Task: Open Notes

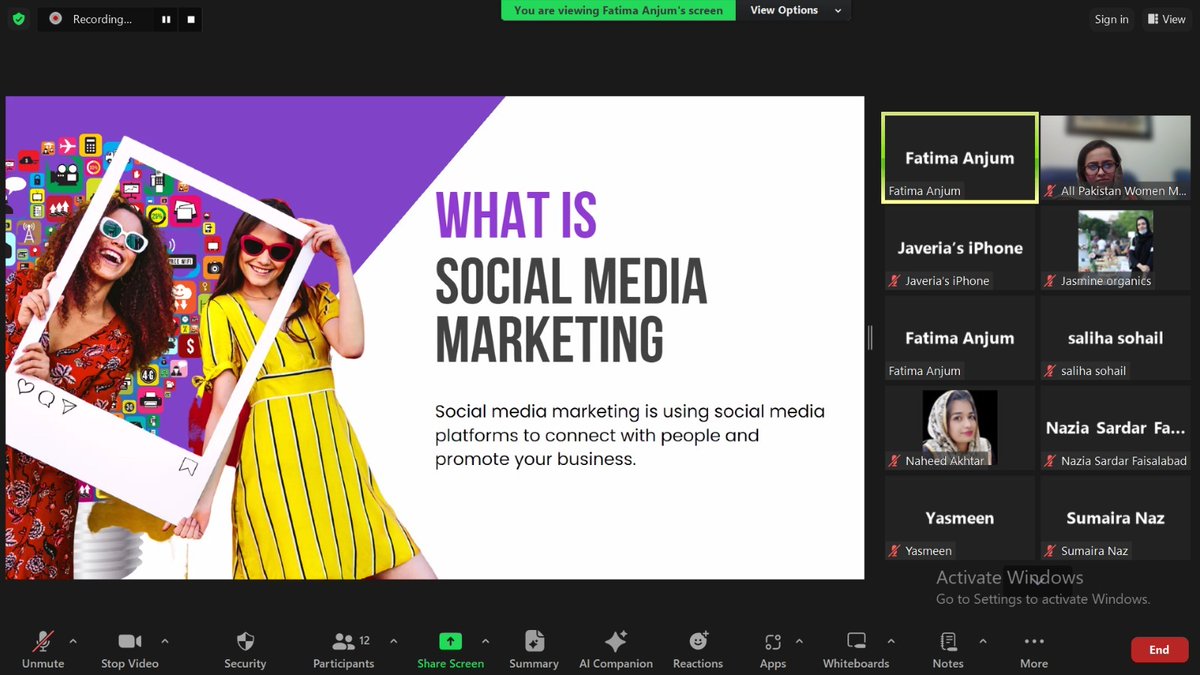Action: pyautogui.click(x=948, y=650)
